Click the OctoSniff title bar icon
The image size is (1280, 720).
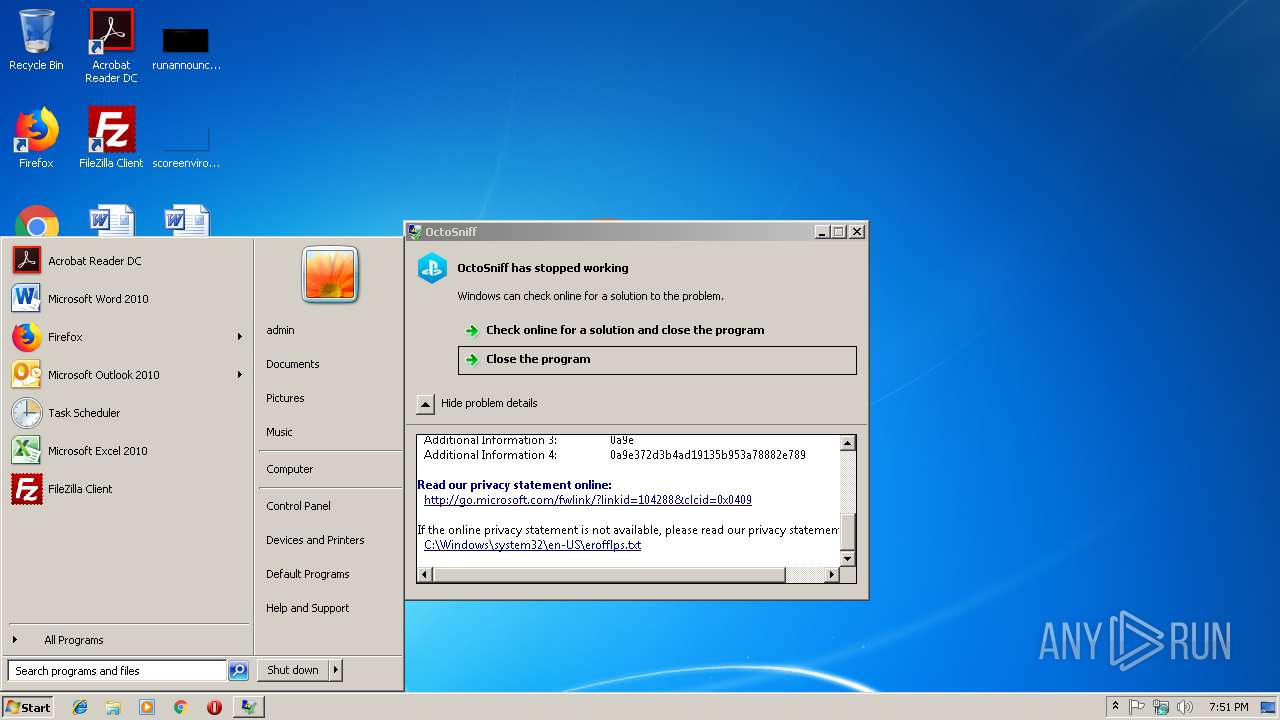415,232
